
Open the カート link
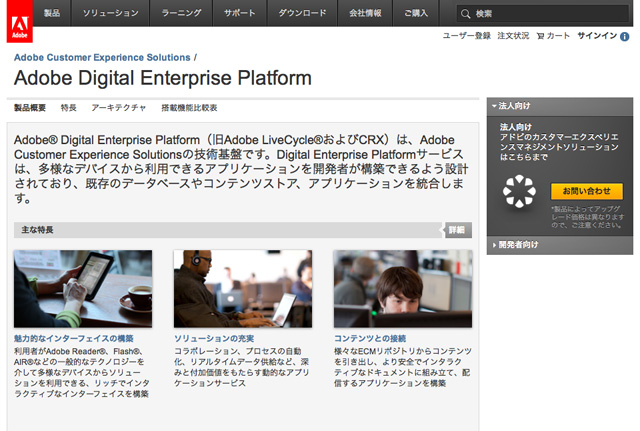(558, 36)
